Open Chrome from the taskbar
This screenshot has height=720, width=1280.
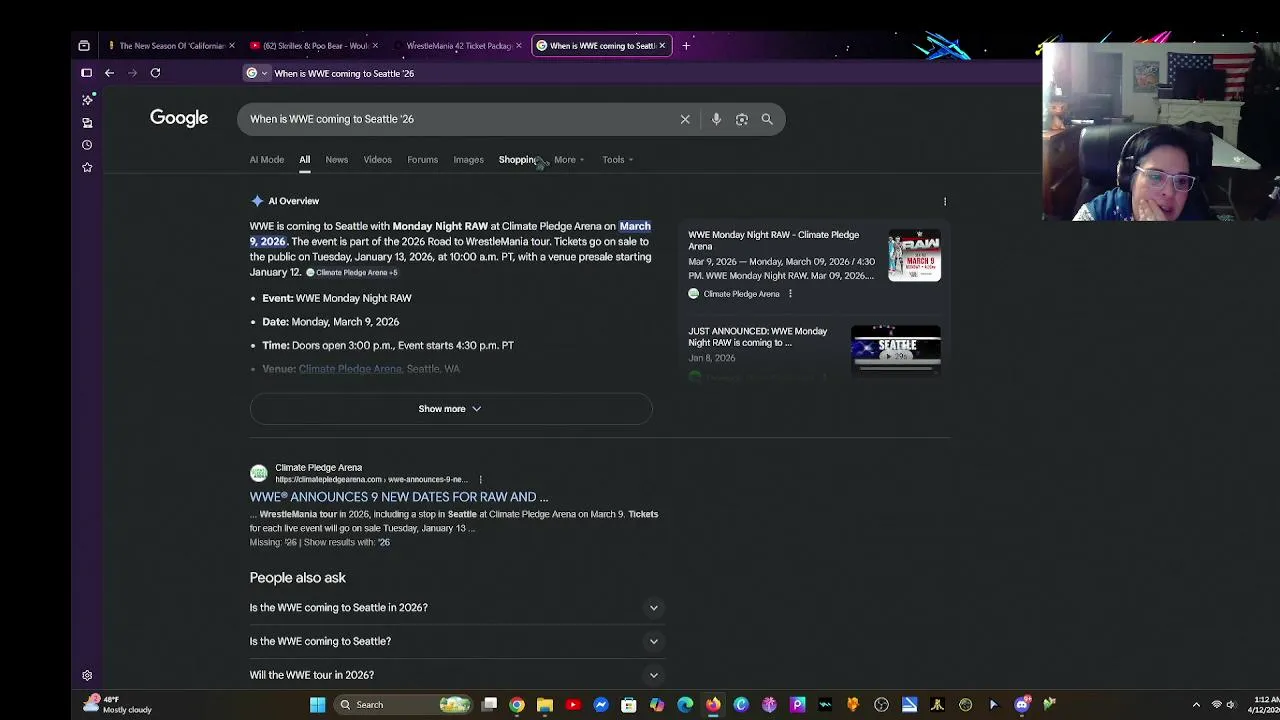coord(517,705)
